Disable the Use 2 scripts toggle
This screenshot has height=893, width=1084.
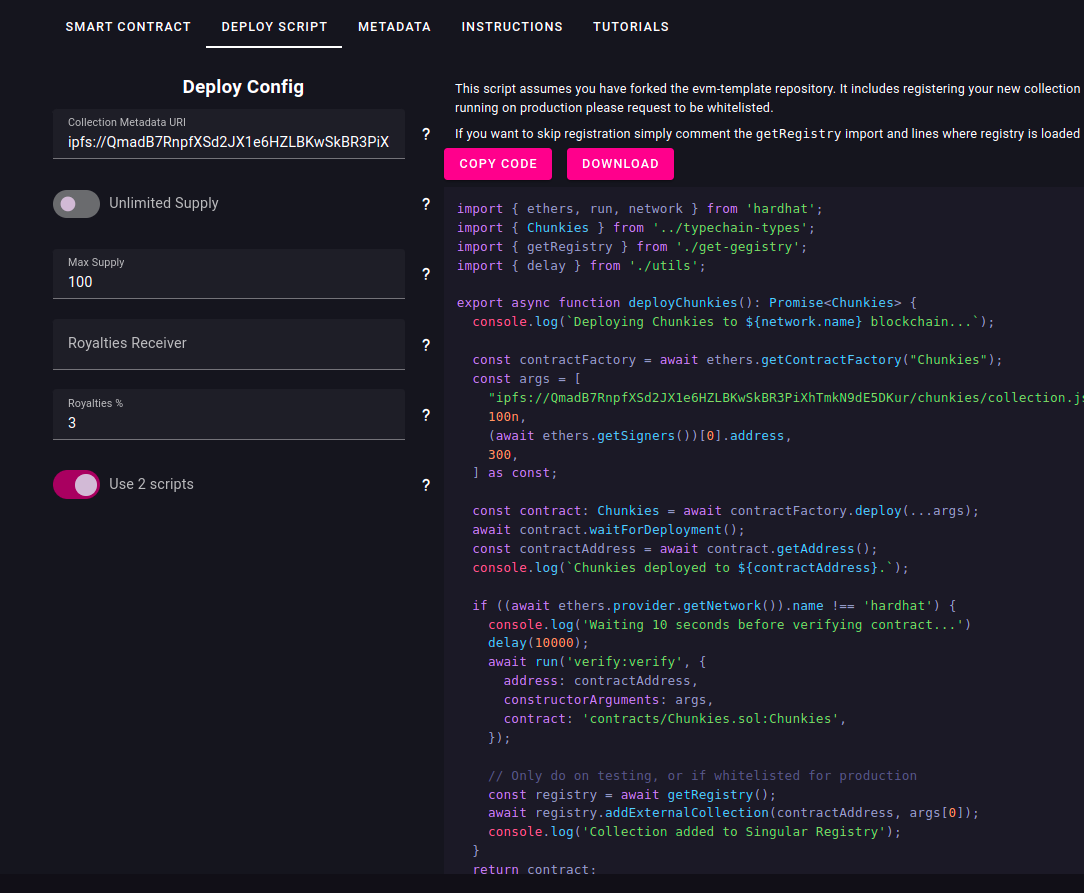(76, 483)
